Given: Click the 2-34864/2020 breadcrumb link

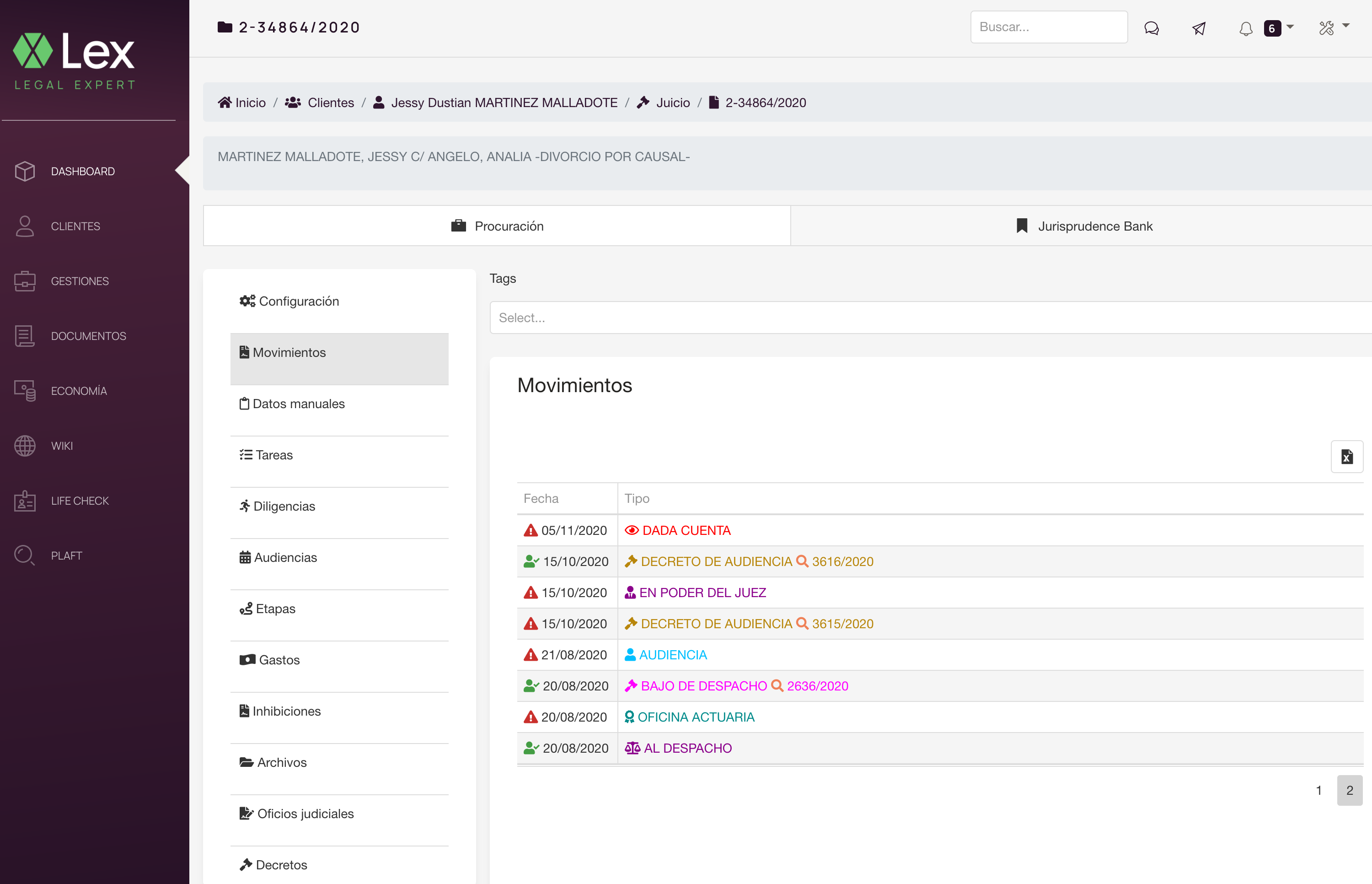Looking at the screenshot, I should click(x=757, y=102).
